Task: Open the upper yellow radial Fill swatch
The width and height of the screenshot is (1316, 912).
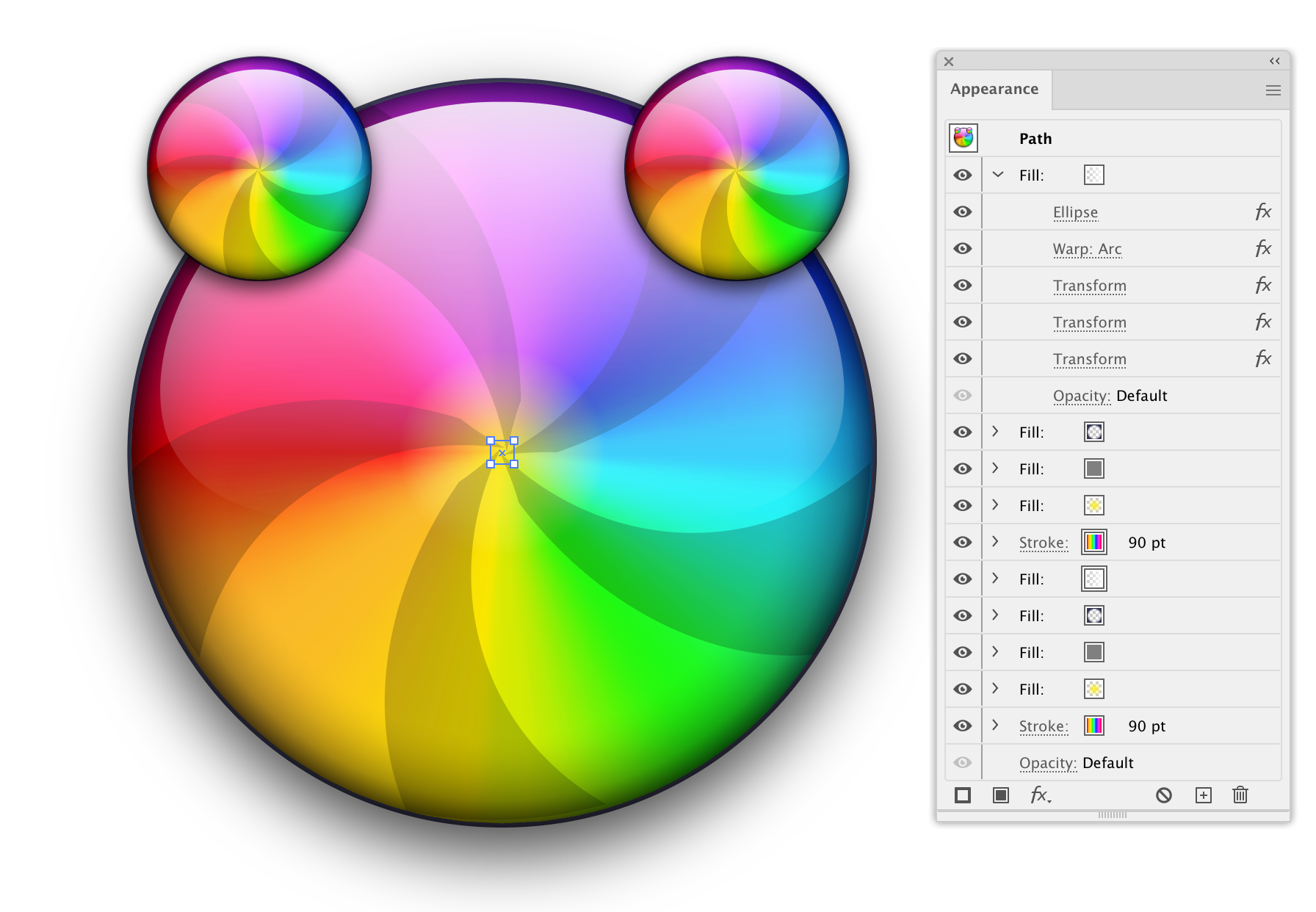Action: [x=1094, y=505]
